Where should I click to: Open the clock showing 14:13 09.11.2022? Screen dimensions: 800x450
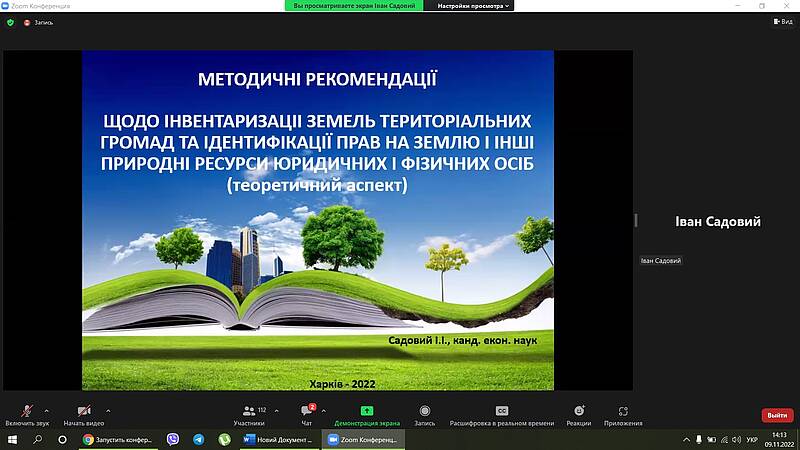pyautogui.click(x=779, y=440)
